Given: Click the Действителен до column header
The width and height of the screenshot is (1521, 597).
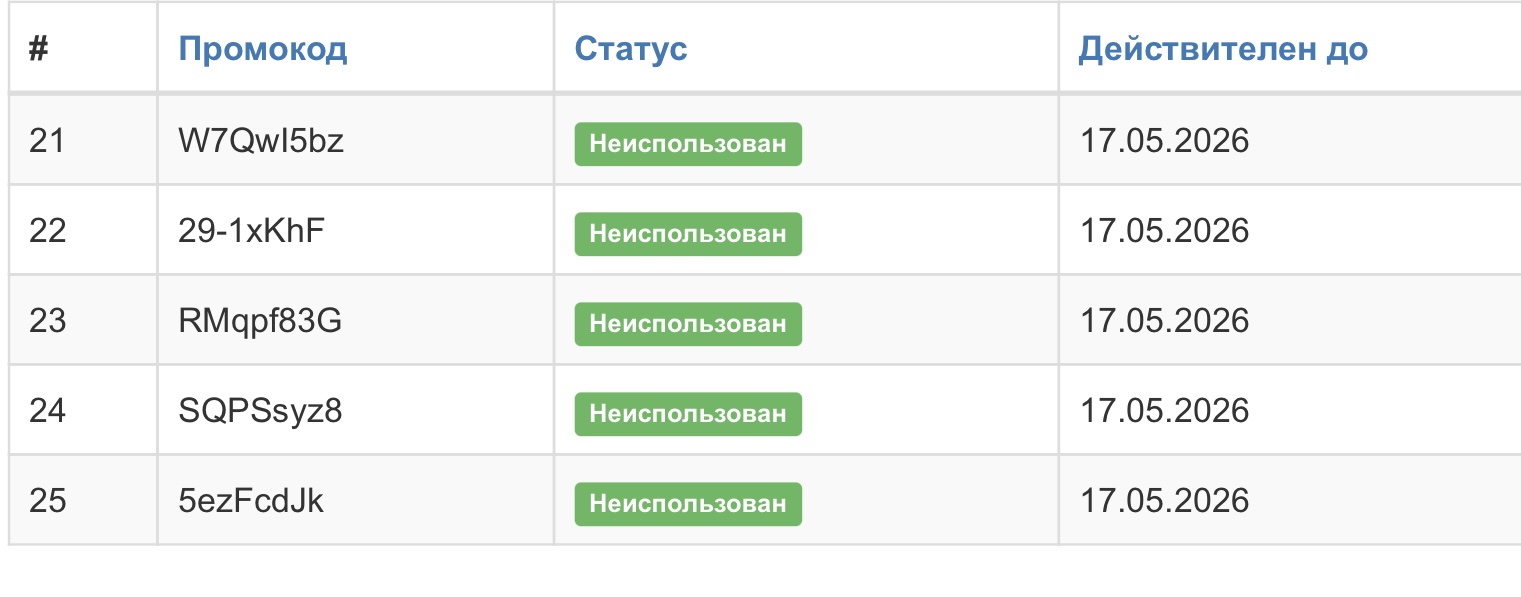Looking at the screenshot, I should pyautogui.click(x=1223, y=49).
